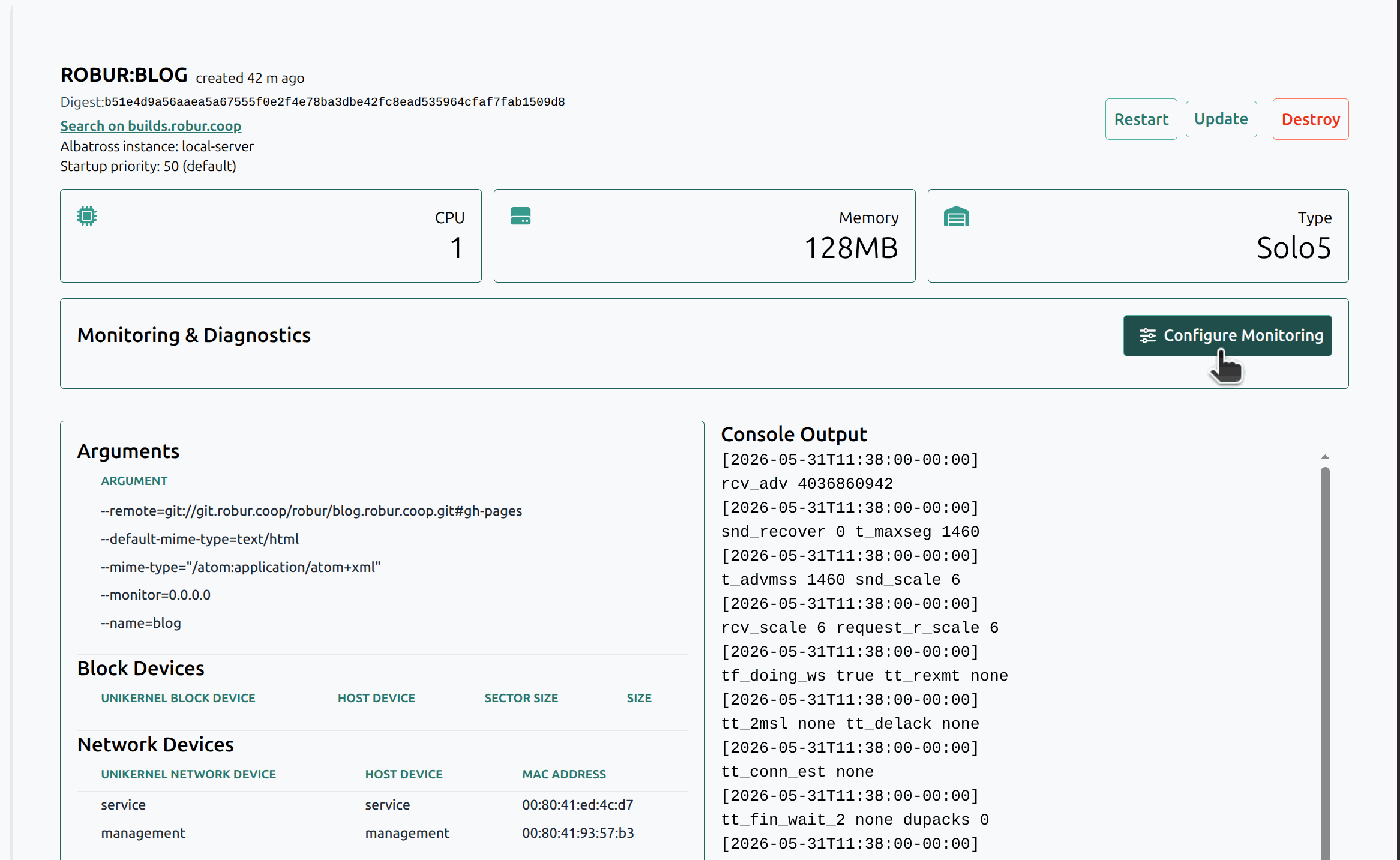Click the Monitoring & Diagnostics heading

(194, 335)
